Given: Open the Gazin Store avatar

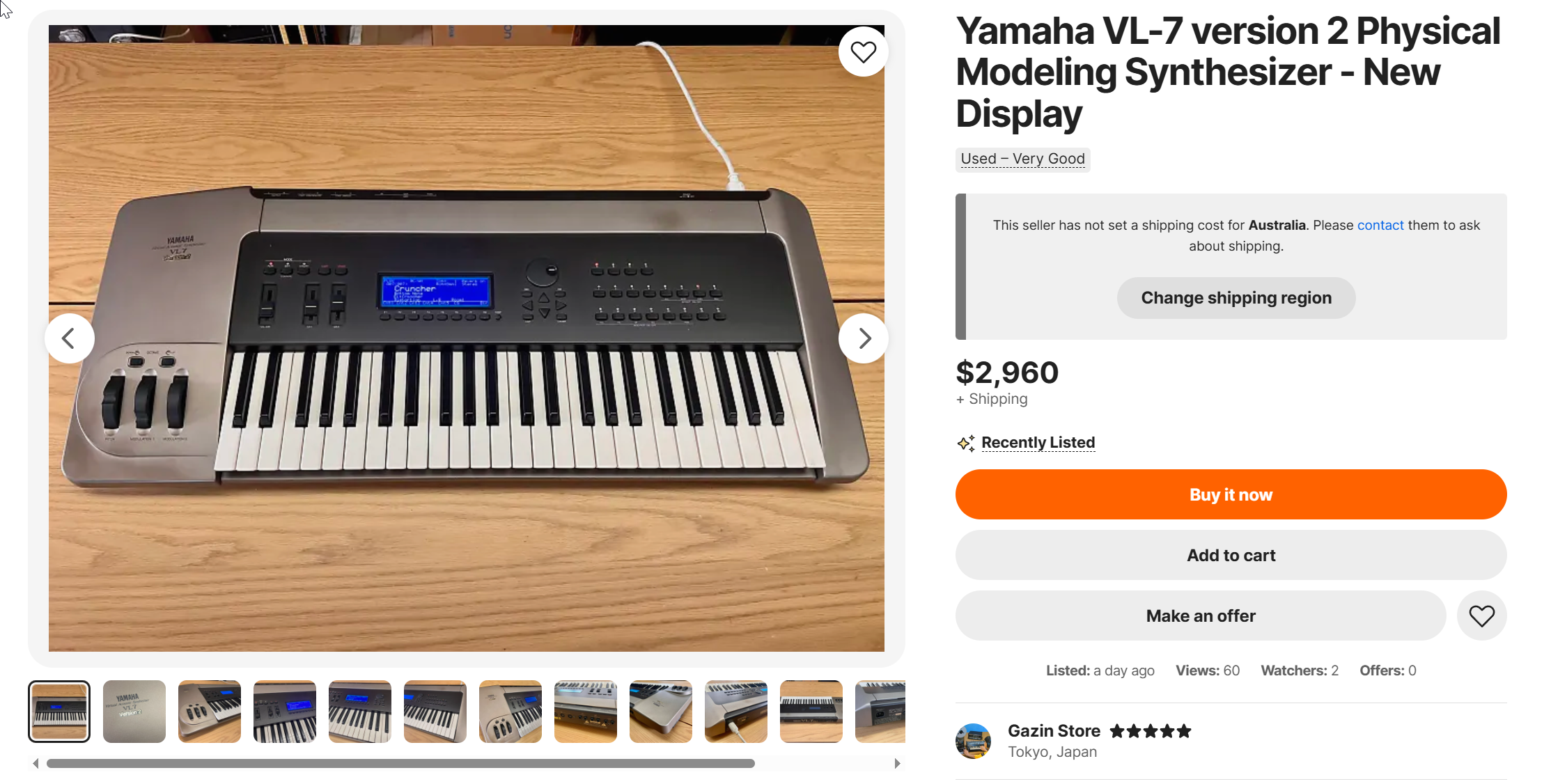Looking at the screenshot, I should pyautogui.click(x=973, y=741).
